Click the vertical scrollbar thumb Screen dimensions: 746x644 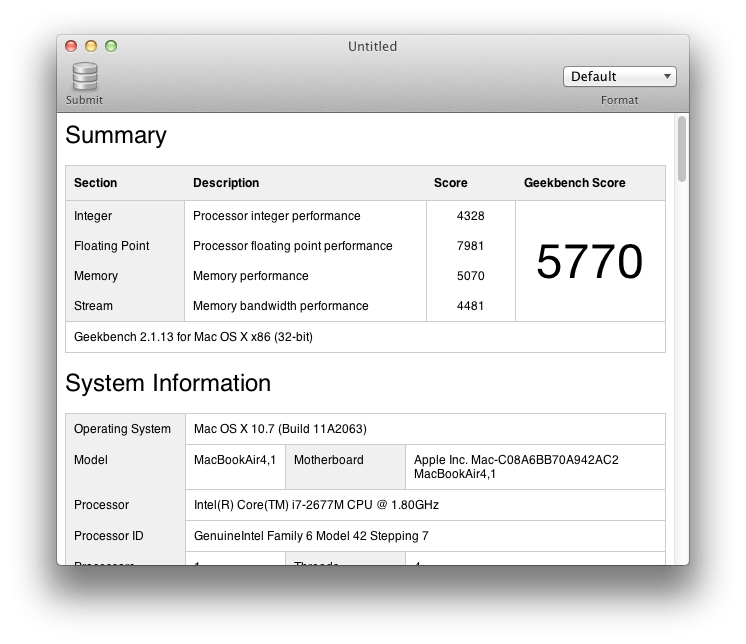point(681,149)
